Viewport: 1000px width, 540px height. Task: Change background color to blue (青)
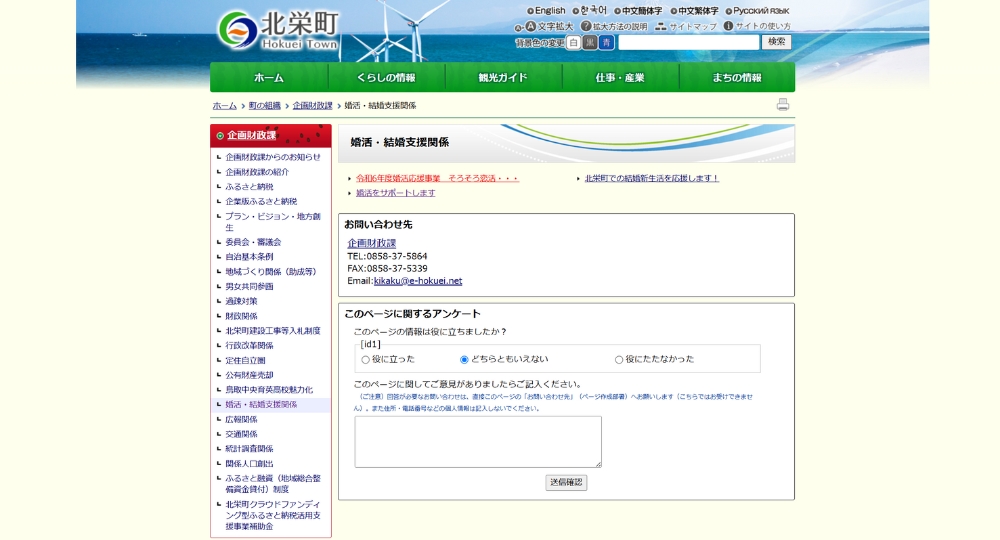click(606, 42)
